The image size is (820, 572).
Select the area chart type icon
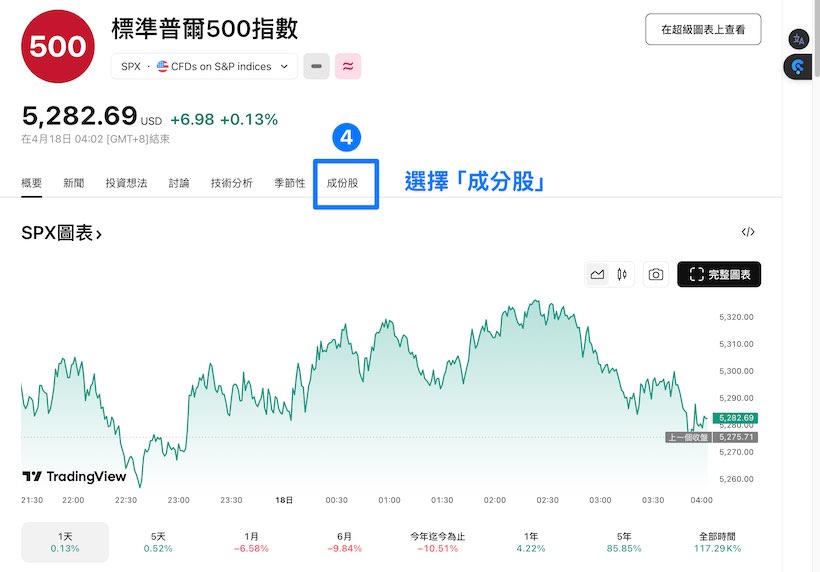(x=597, y=274)
